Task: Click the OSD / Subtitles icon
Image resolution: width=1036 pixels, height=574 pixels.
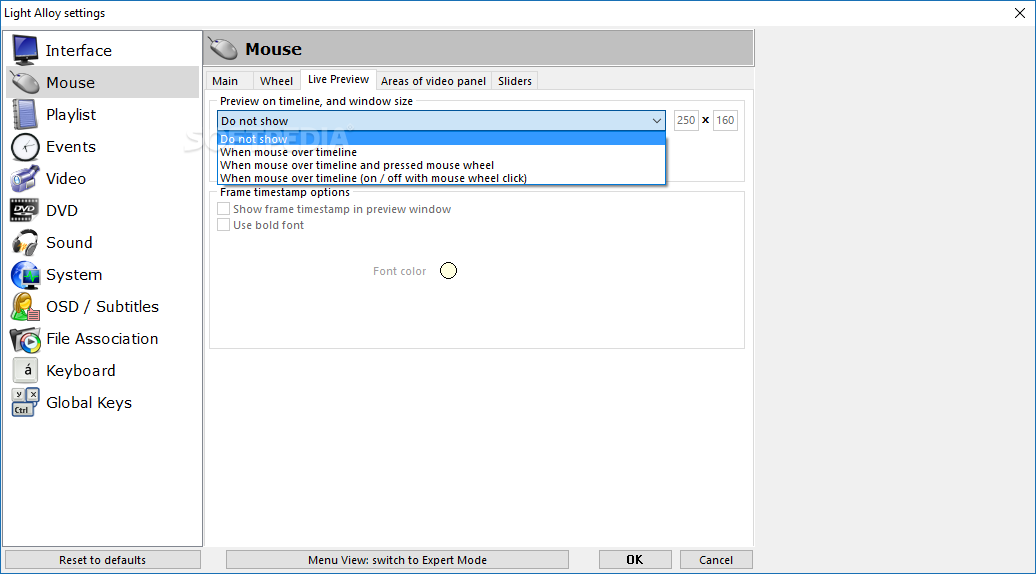Action: coord(25,306)
